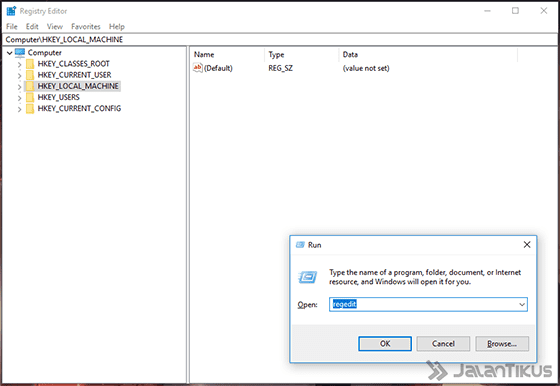Image resolution: width=560 pixels, height=386 pixels.
Task: Click the Computer icon in the tree
Action: pos(20,53)
